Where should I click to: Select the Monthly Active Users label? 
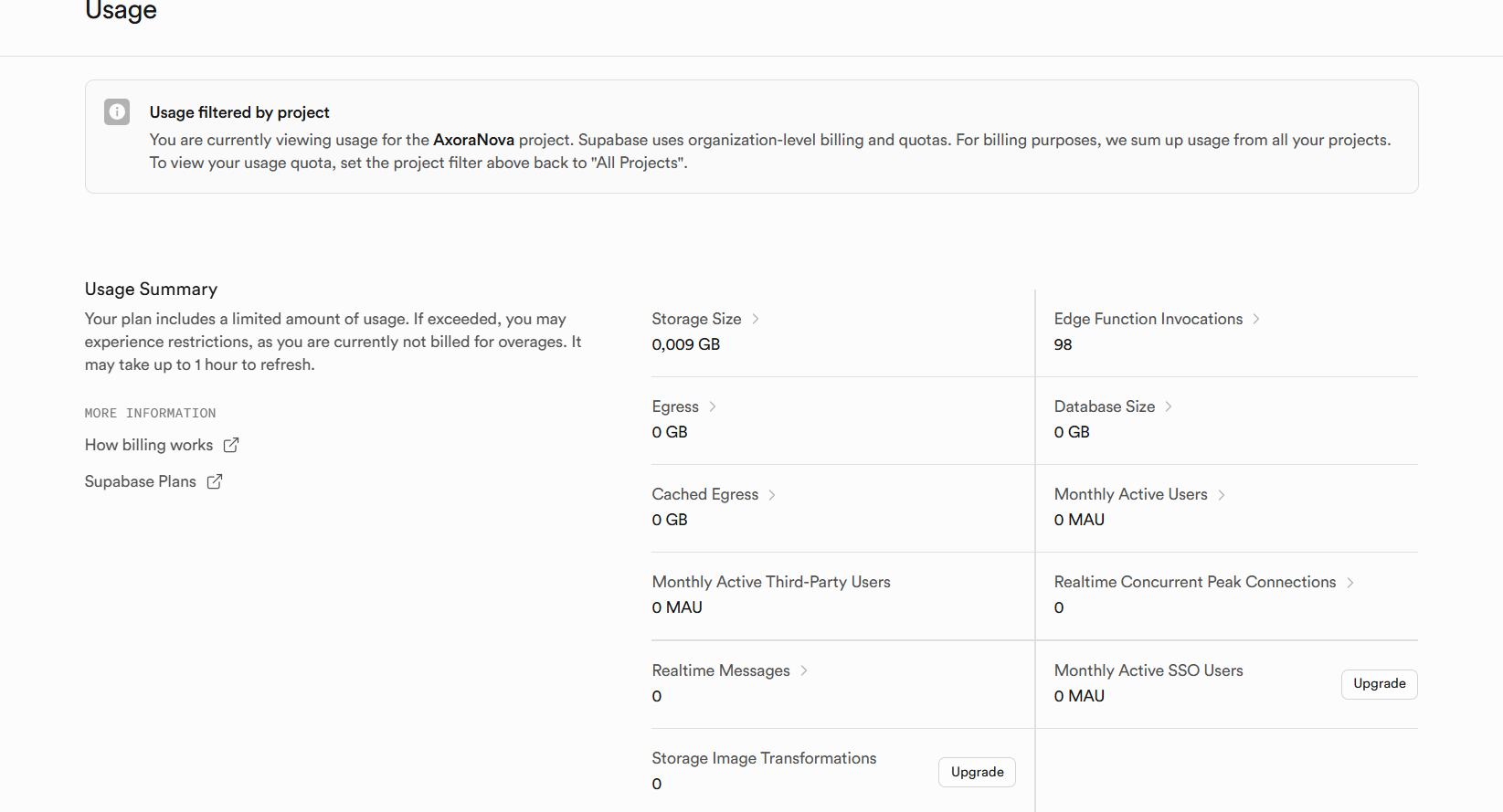(x=1130, y=494)
